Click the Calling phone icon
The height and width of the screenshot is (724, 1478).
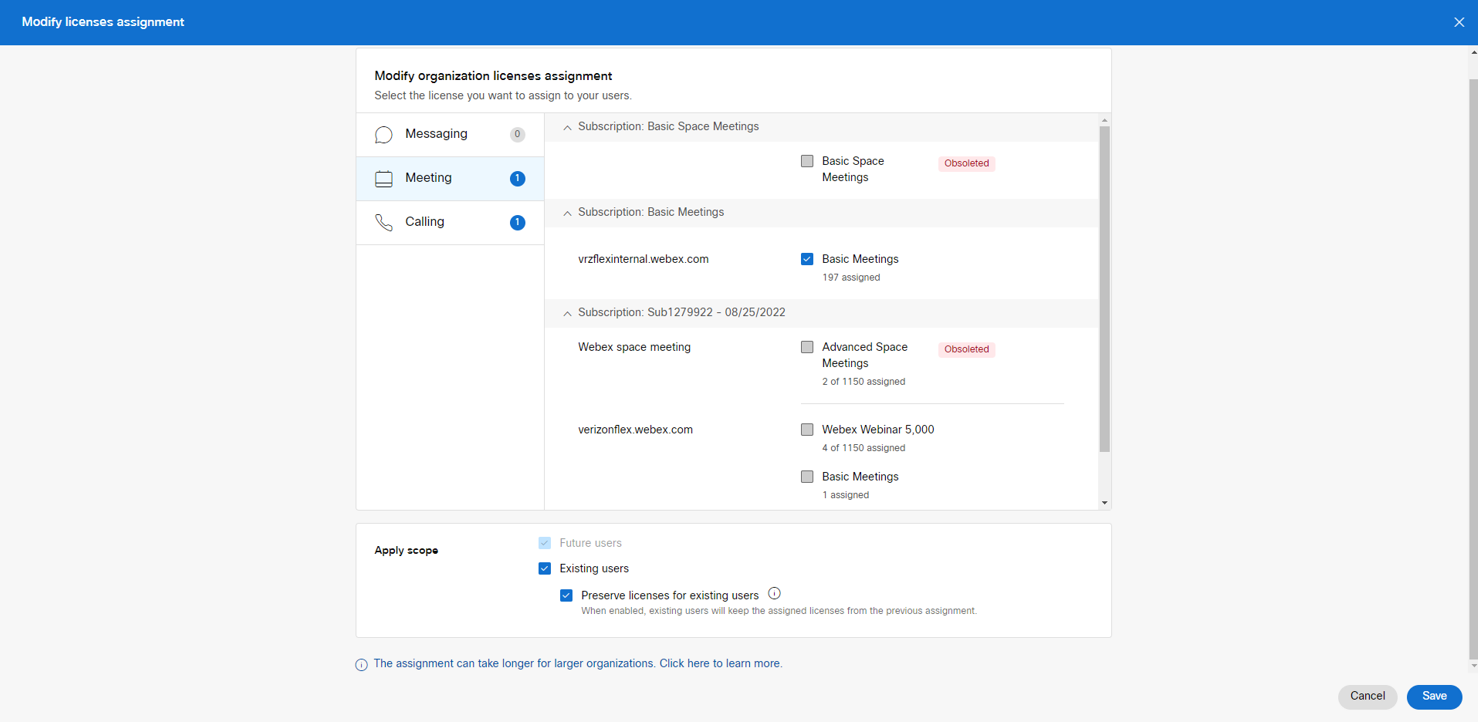383,223
